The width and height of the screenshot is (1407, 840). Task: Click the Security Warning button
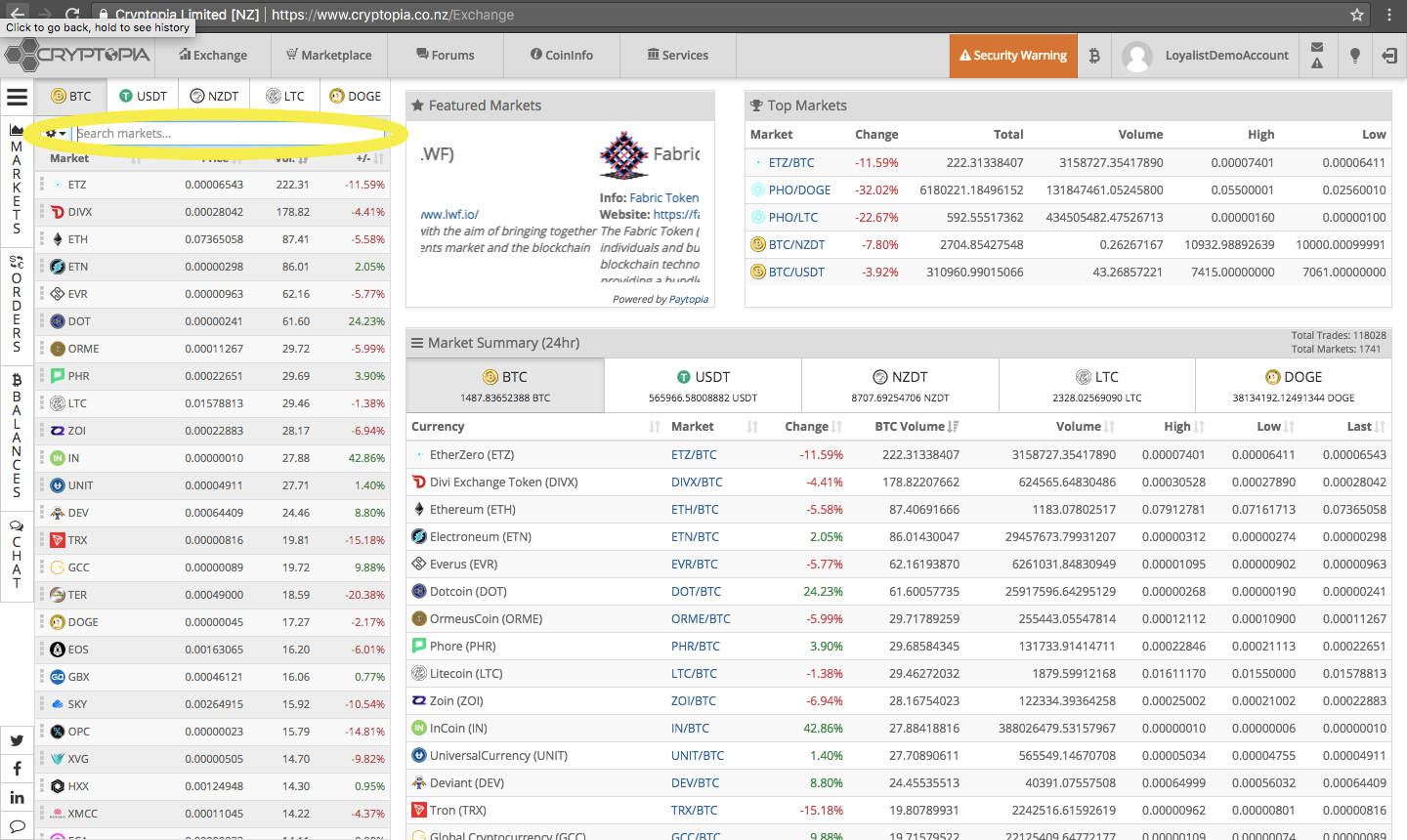pyautogui.click(x=1013, y=56)
